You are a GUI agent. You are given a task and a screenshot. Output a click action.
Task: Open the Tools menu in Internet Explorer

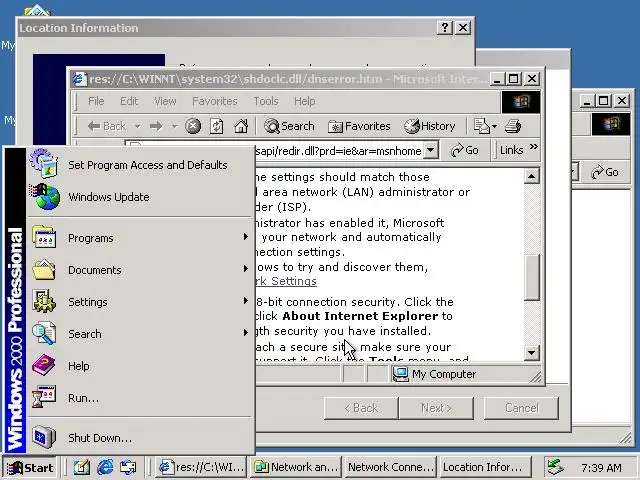[266, 101]
